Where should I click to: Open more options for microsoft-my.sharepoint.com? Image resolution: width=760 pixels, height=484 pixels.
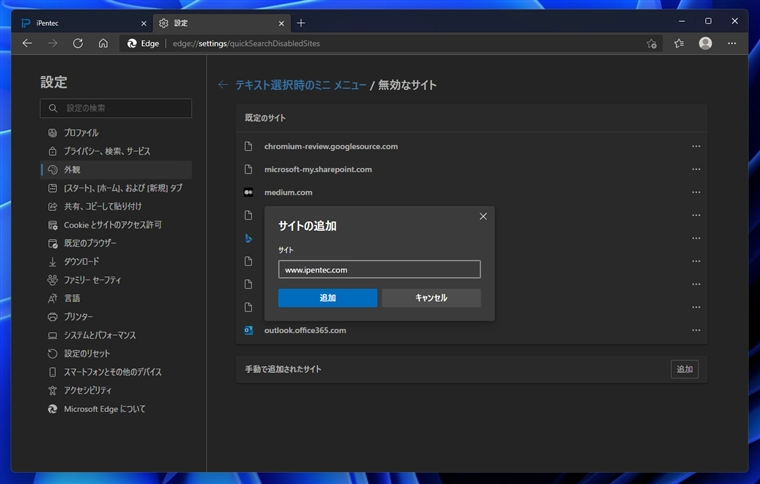point(696,169)
